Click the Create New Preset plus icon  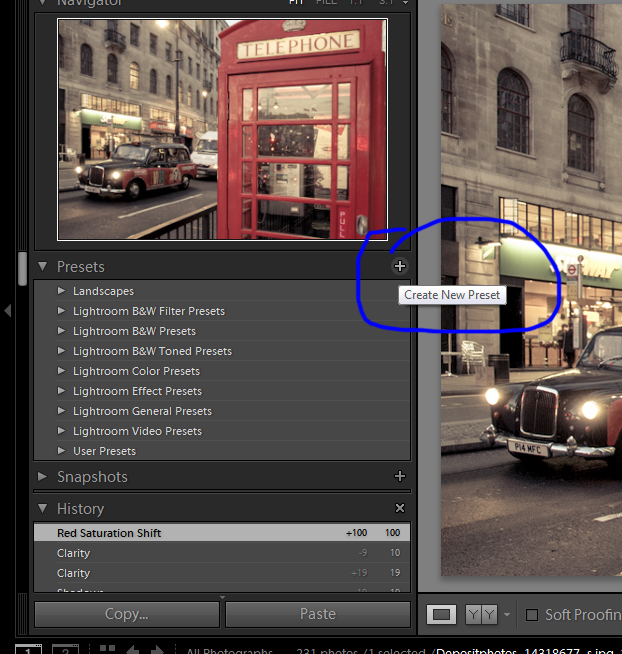[x=400, y=266]
